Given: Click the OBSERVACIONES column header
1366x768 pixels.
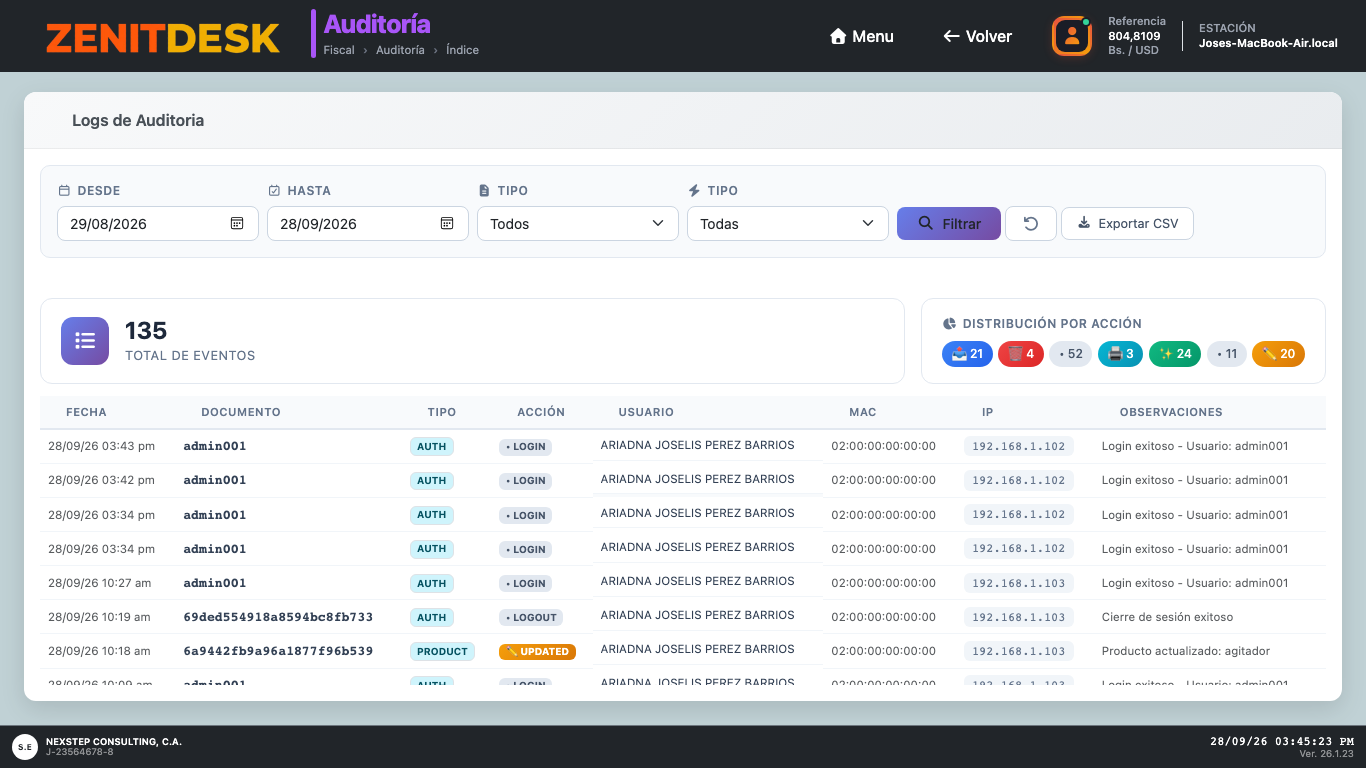Looking at the screenshot, I should [1171, 412].
